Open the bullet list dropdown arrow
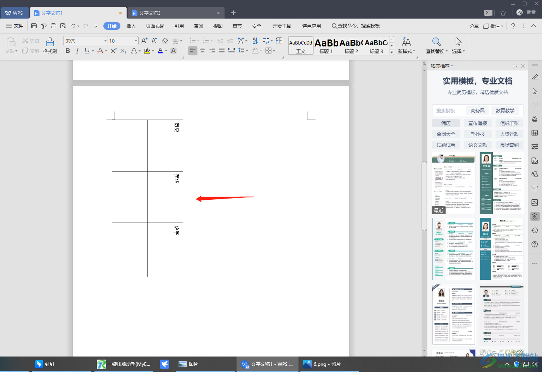Viewport: 542px width, 372px height. pyautogui.click(x=199, y=41)
